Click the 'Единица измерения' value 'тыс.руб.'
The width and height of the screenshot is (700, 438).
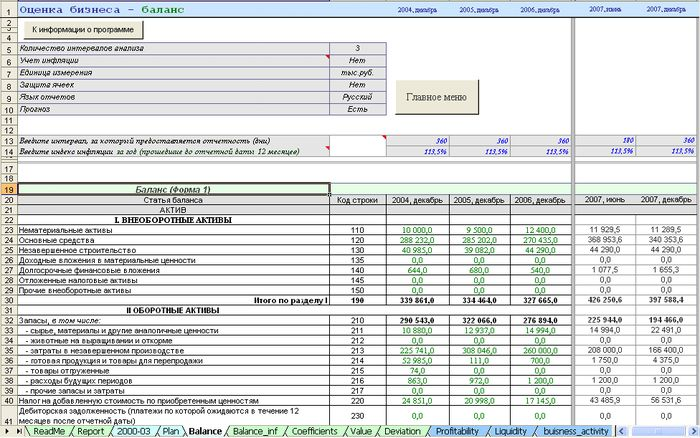[358, 72]
